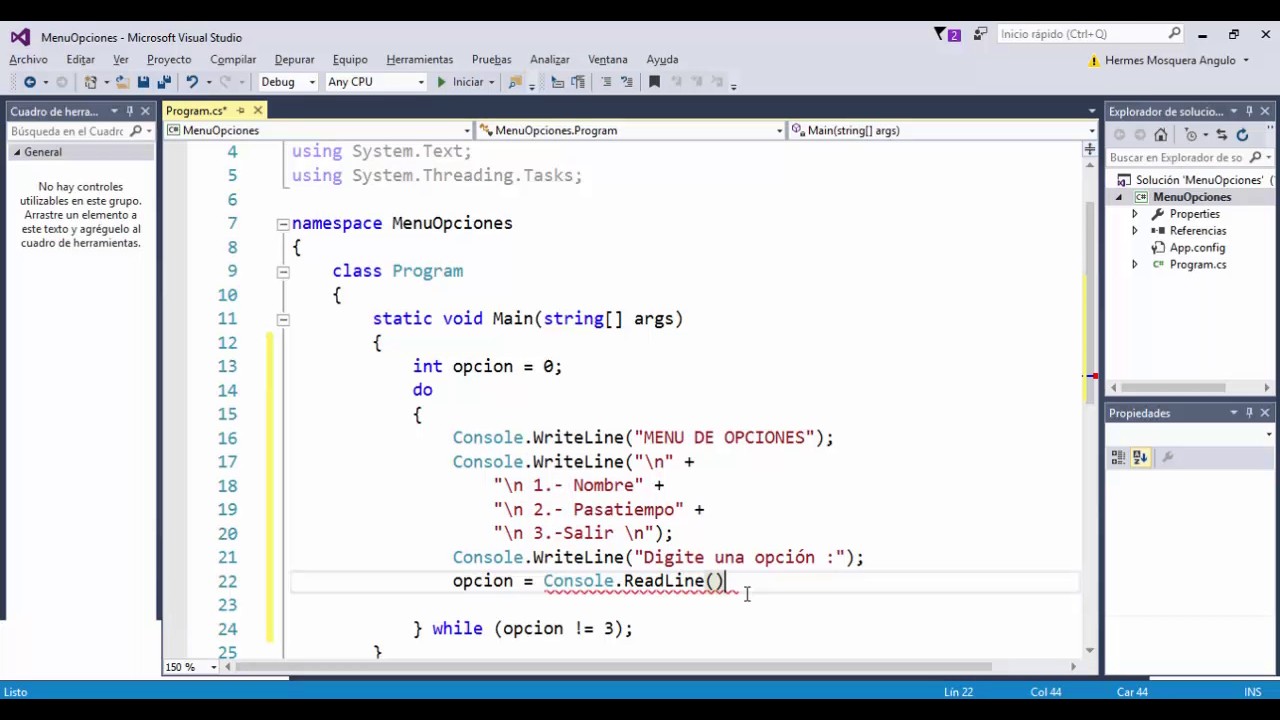Open the Depurar menu
Viewport: 1280px width, 720px height.
click(x=294, y=60)
